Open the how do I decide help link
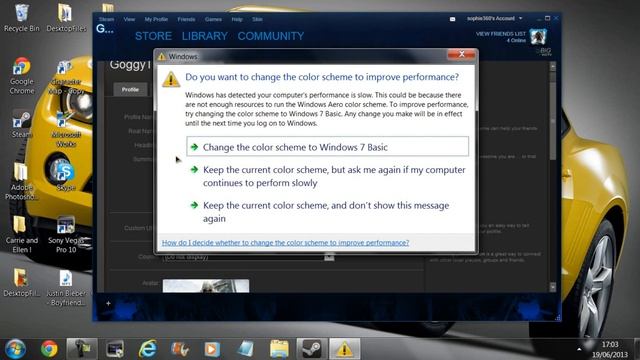Viewport: 640px width, 360px height. pos(285,242)
